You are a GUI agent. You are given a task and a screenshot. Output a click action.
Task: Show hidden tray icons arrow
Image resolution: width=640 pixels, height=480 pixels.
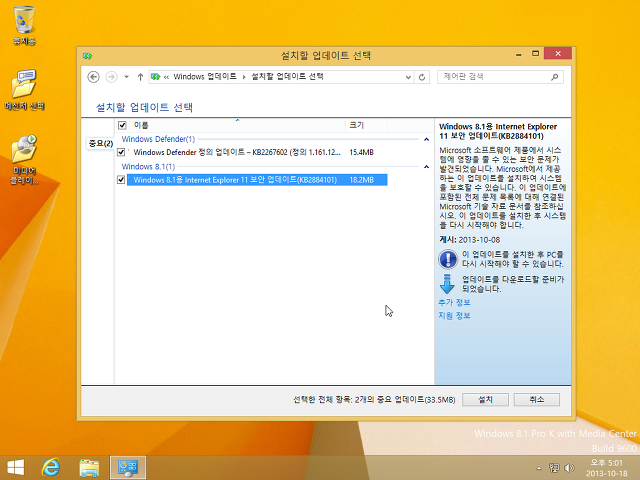(538, 468)
